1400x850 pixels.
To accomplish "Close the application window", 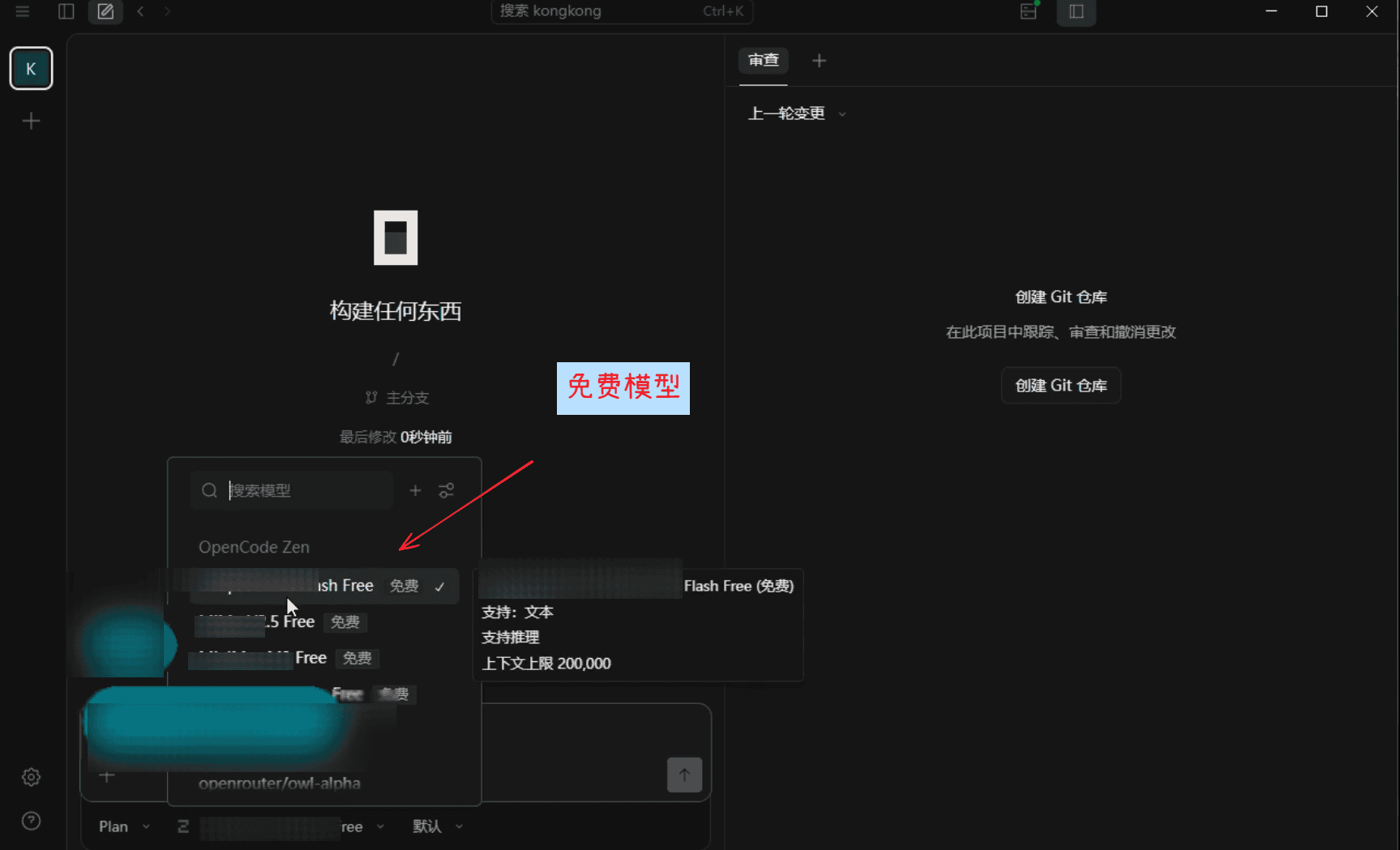I will point(1372,11).
